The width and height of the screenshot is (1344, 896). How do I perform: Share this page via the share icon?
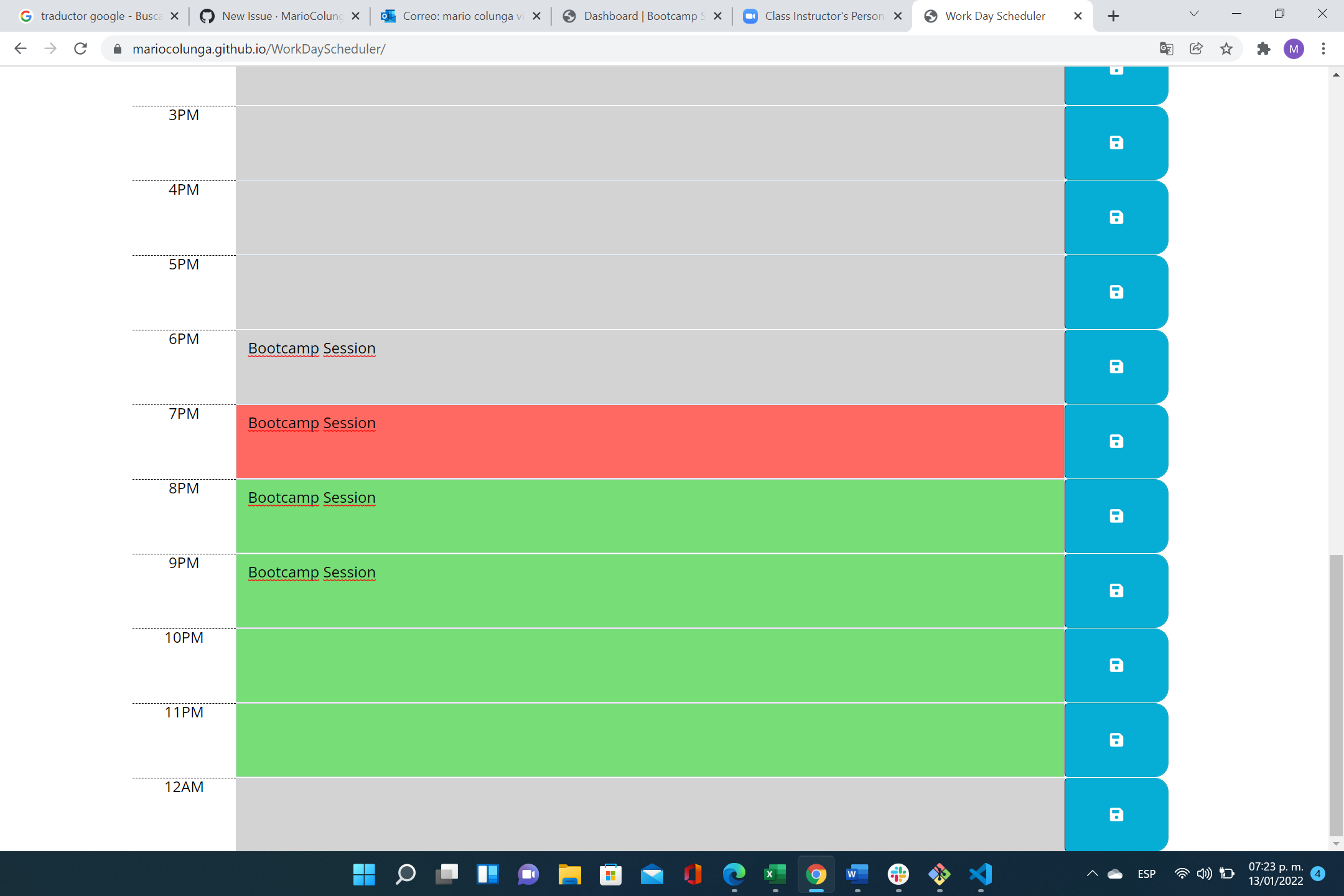[1196, 49]
